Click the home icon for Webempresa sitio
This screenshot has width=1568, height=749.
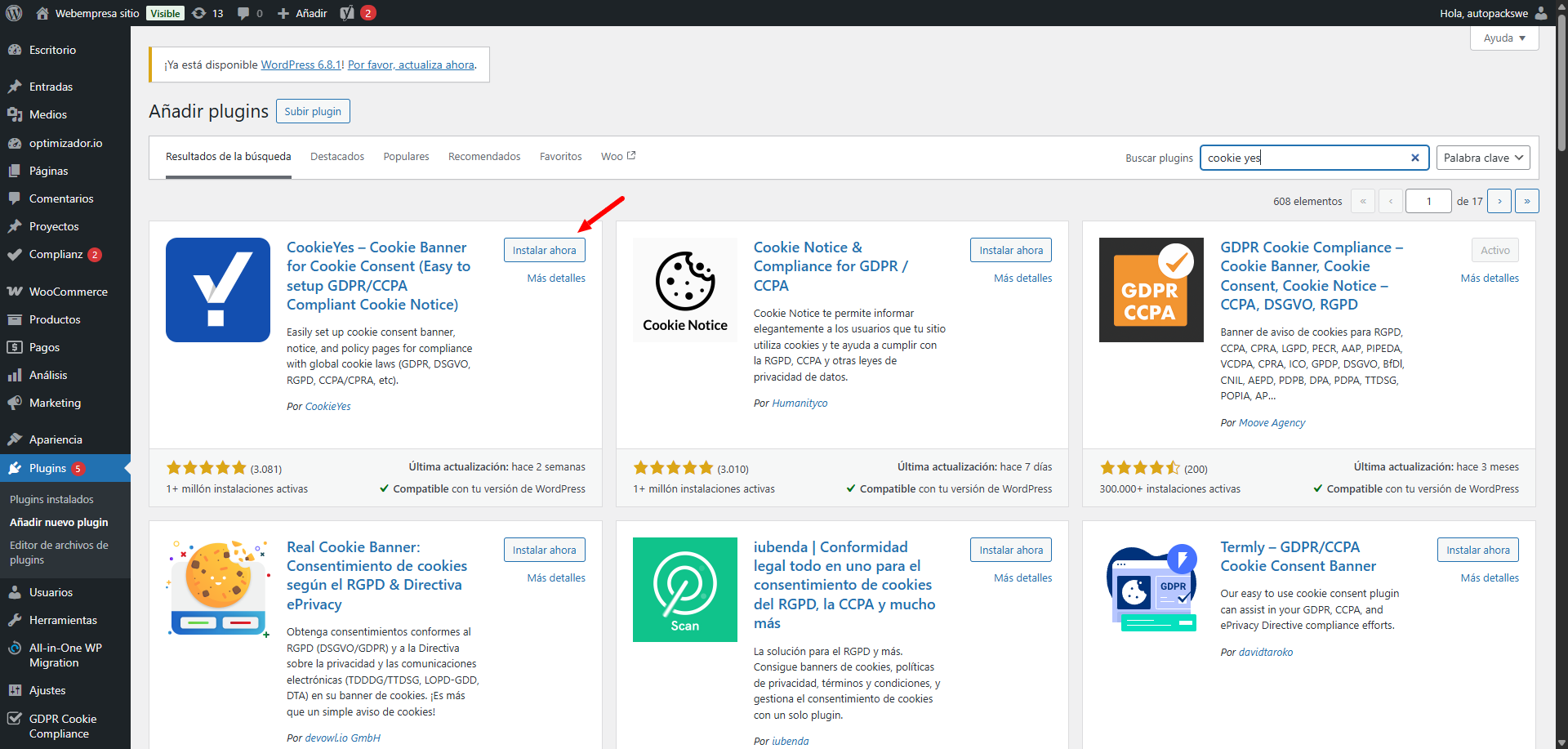tap(42, 13)
